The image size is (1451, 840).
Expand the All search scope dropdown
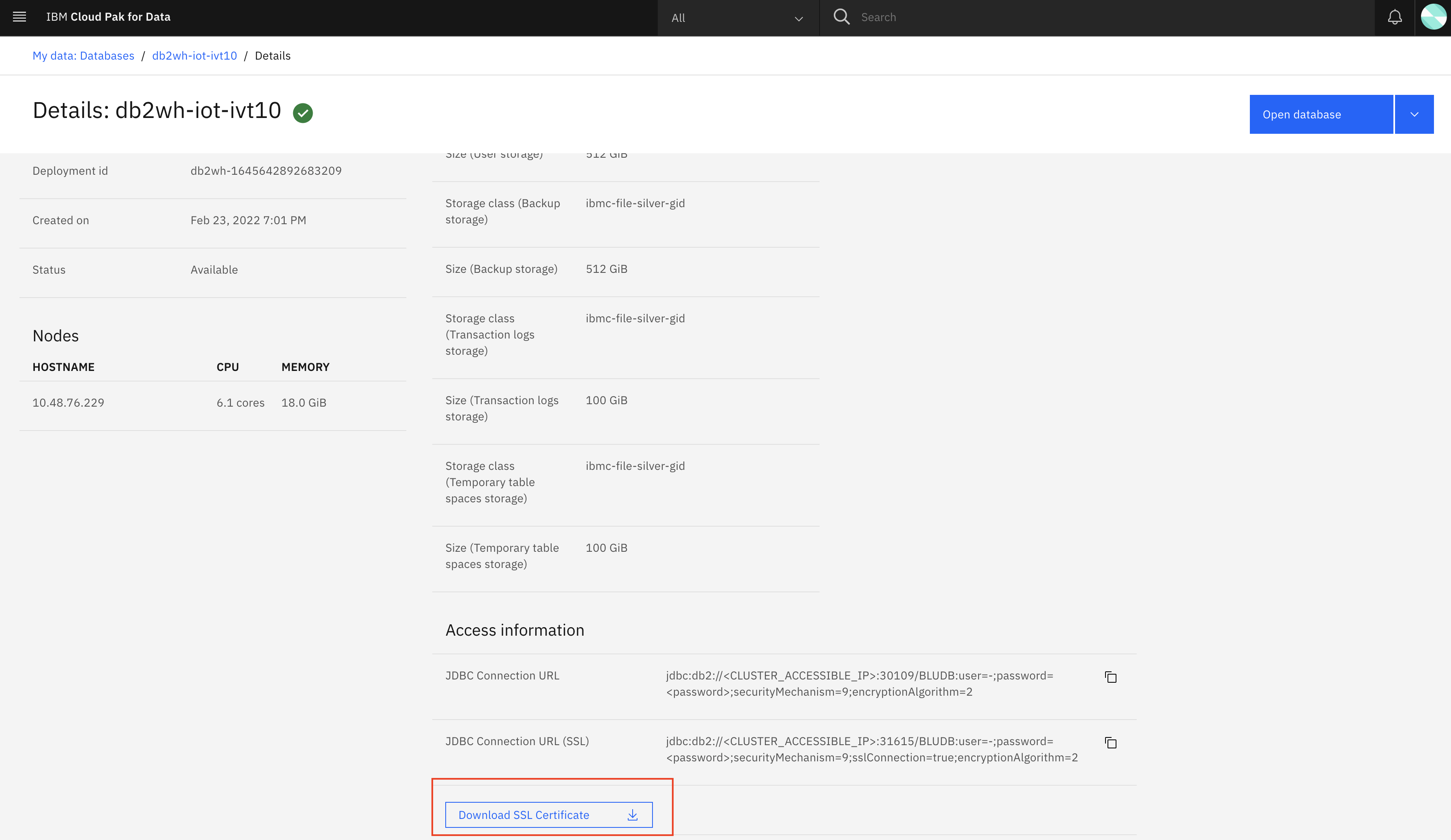click(x=738, y=18)
